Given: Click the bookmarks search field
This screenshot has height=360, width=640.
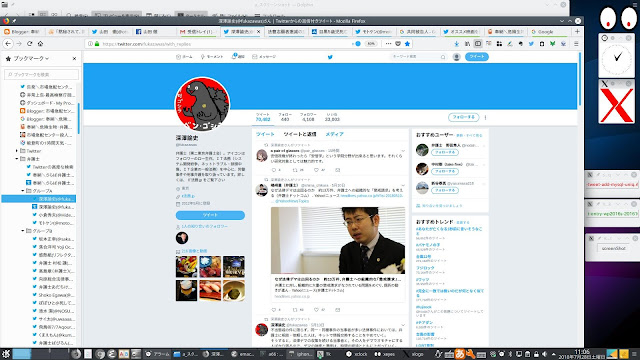Looking at the screenshot, I should pyautogui.click(x=42, y=74).
